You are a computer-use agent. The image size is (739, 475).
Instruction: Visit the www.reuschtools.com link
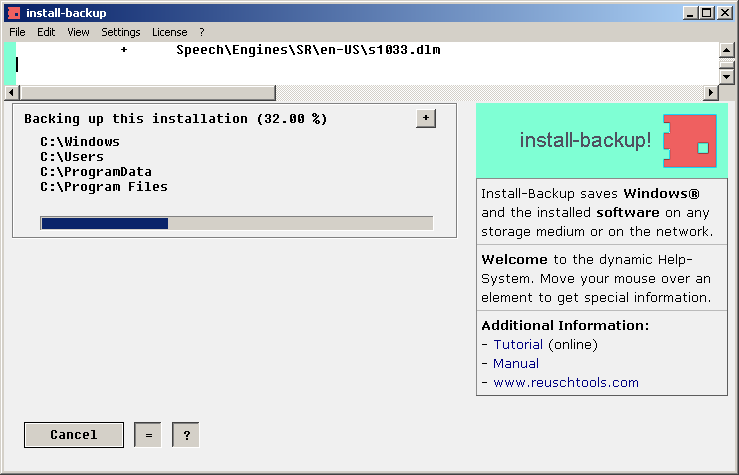click(565, 382)
